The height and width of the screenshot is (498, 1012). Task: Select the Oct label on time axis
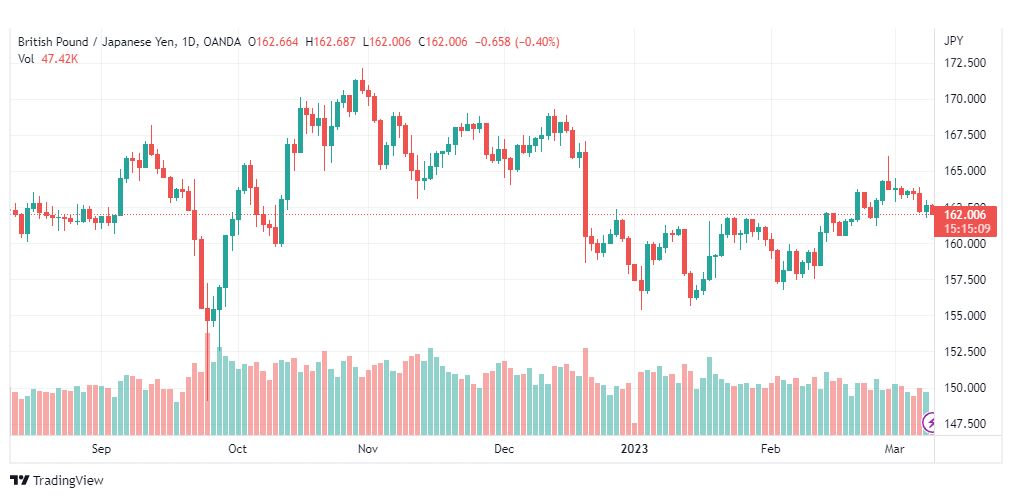(x=238, y=449)
